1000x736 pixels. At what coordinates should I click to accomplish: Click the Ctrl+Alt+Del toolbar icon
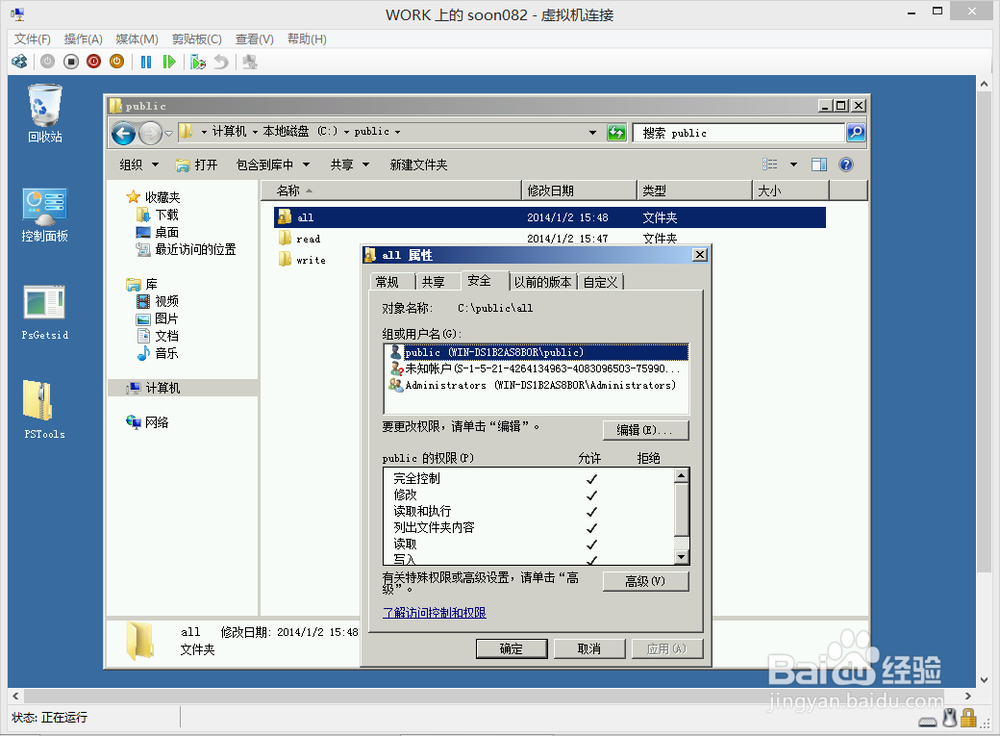[20, 62]
